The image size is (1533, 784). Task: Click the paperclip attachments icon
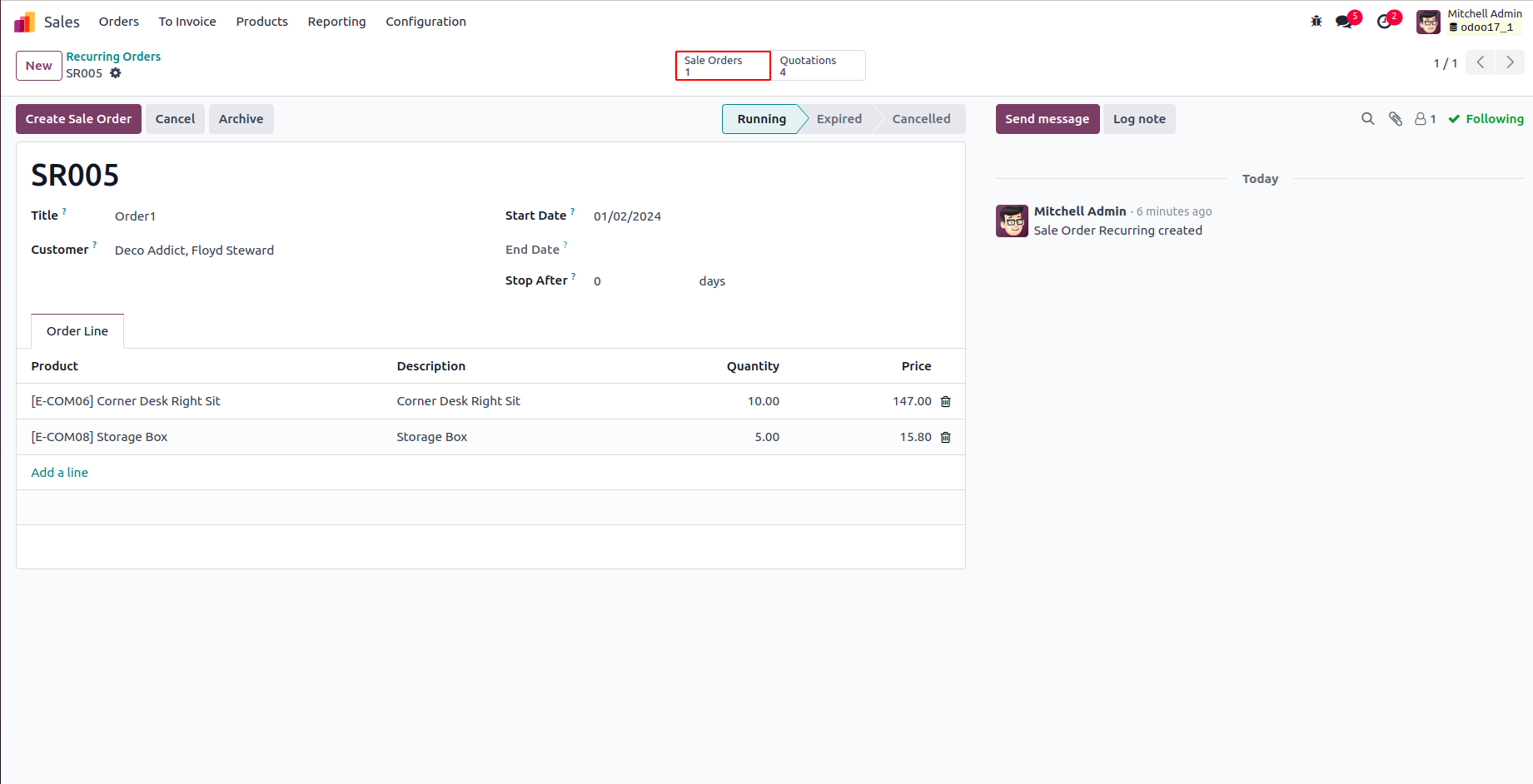coord(1396,119)
